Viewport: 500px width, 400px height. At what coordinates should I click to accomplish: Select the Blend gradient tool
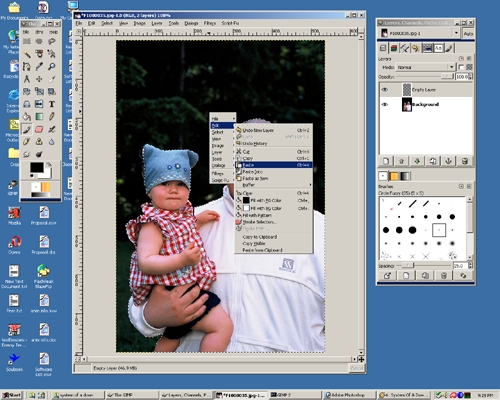(39, 117)
